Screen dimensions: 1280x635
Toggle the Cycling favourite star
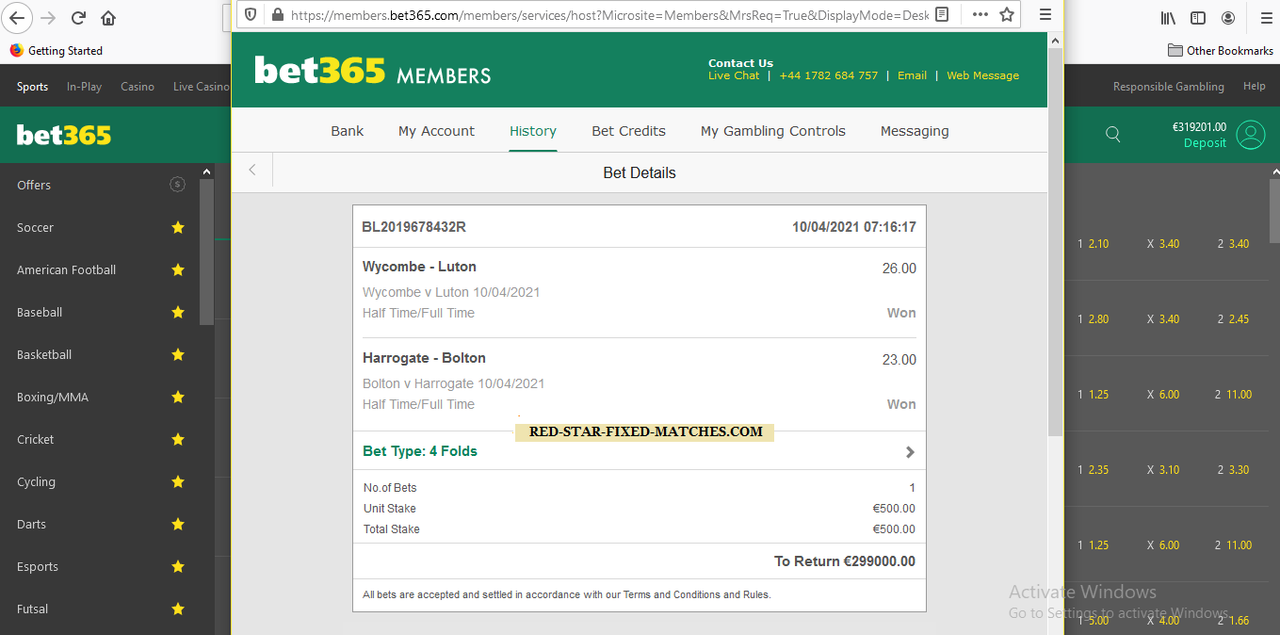pyautogui.click(x=178, y=481)
